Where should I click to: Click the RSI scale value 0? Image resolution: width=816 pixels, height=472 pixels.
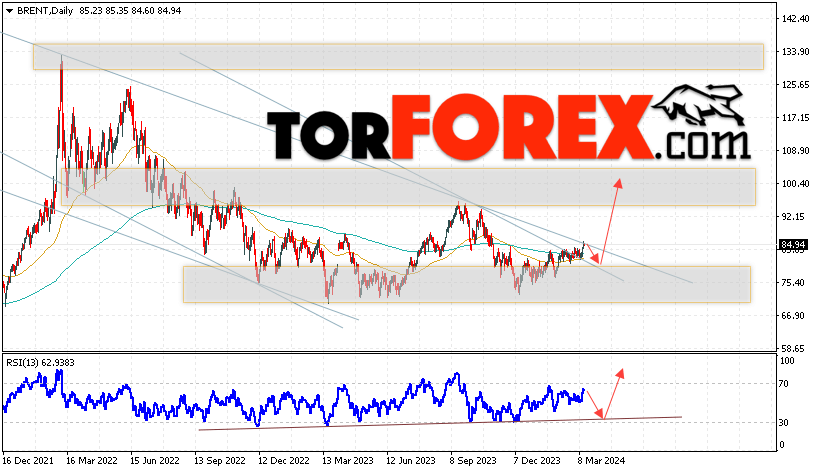(x=781, y=445)
